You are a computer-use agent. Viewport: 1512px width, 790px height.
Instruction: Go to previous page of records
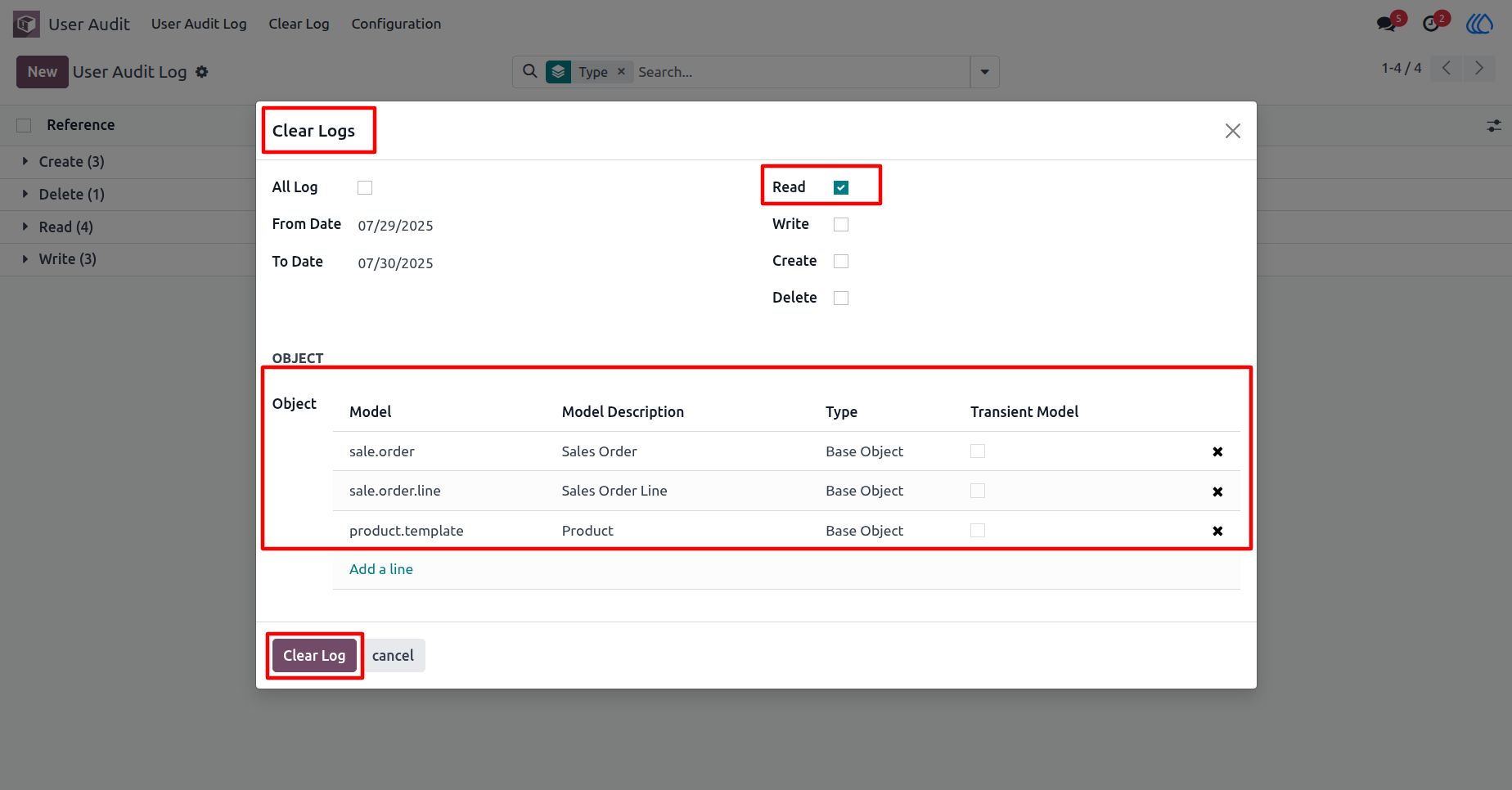point(1447,68)
